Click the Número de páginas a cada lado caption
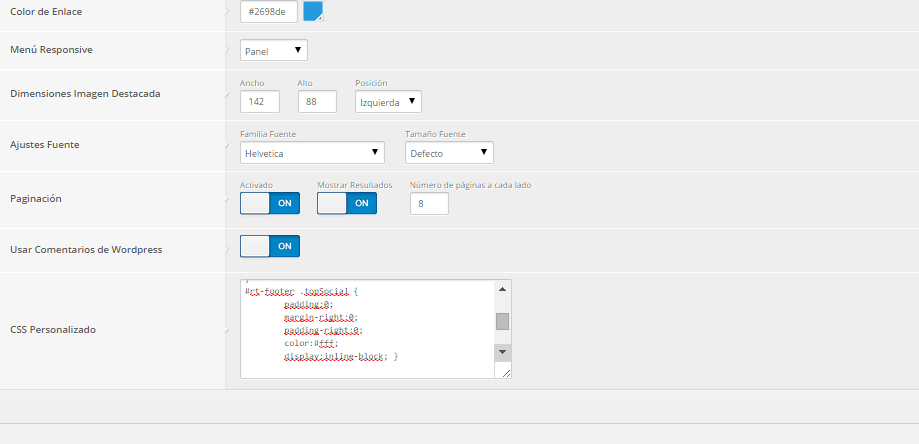Image resolution: width=919 pixels, height=444 pixels. click(471, 185)
